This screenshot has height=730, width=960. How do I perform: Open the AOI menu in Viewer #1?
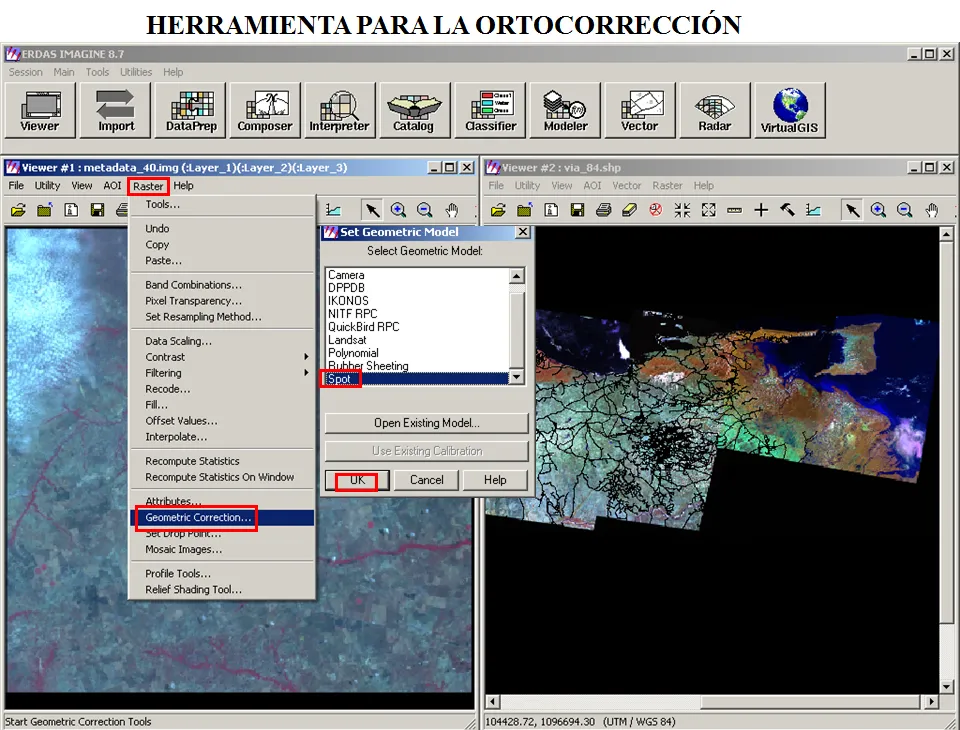coord(112,186)
